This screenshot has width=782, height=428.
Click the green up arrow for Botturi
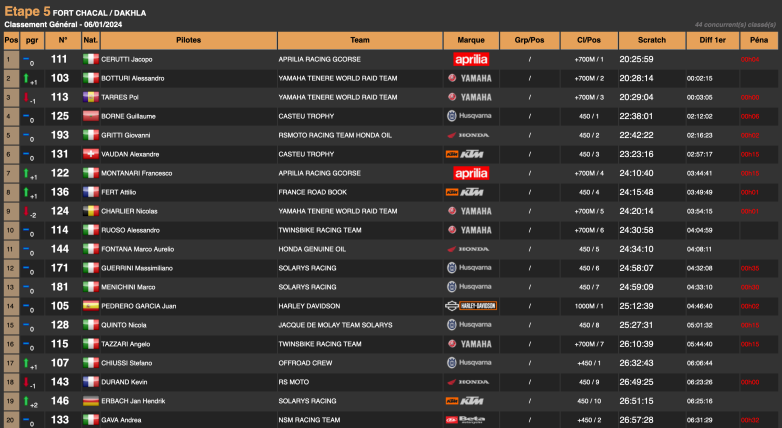click(x=27, y=77)
